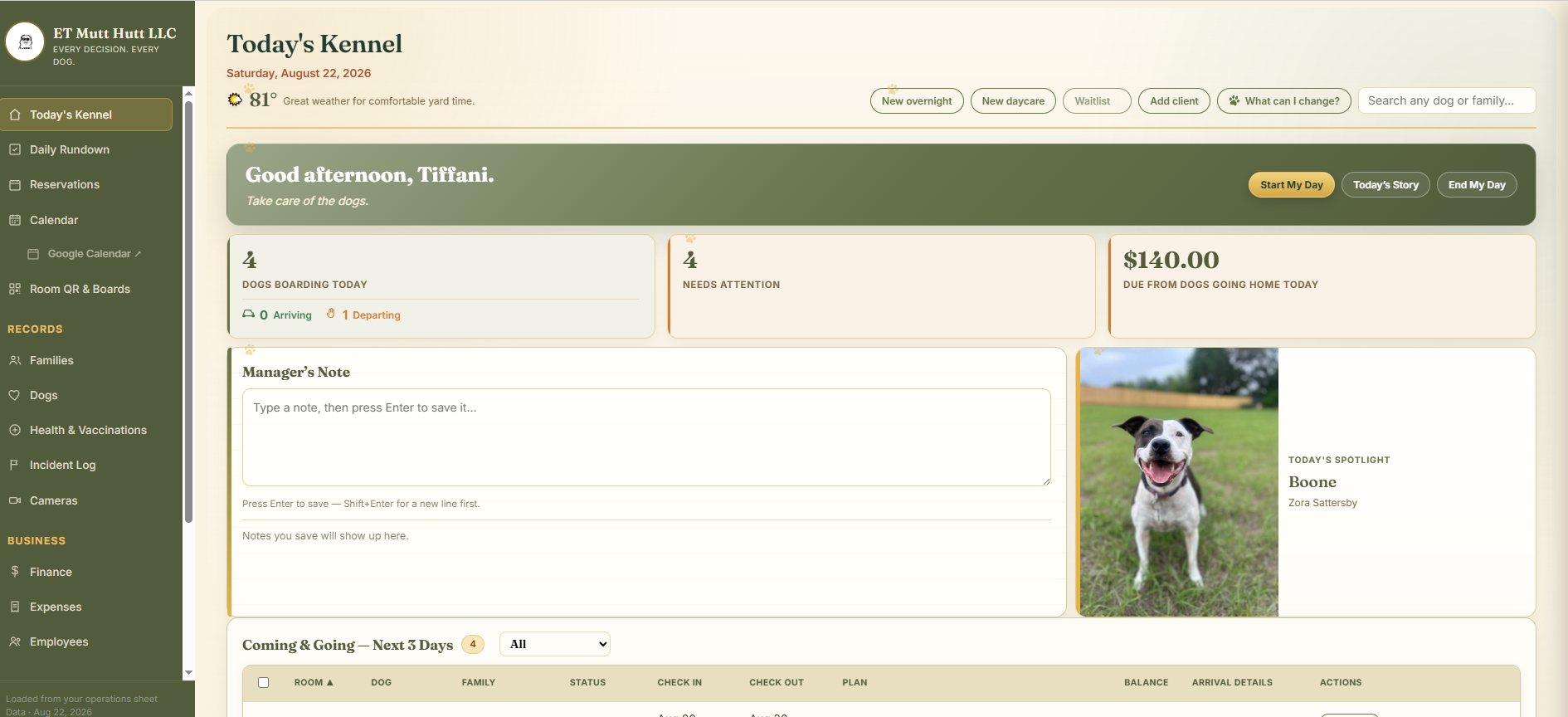Click the Start My Day button
Image resolution: width=1568 pixels, height=717 pixels.
1292,184
